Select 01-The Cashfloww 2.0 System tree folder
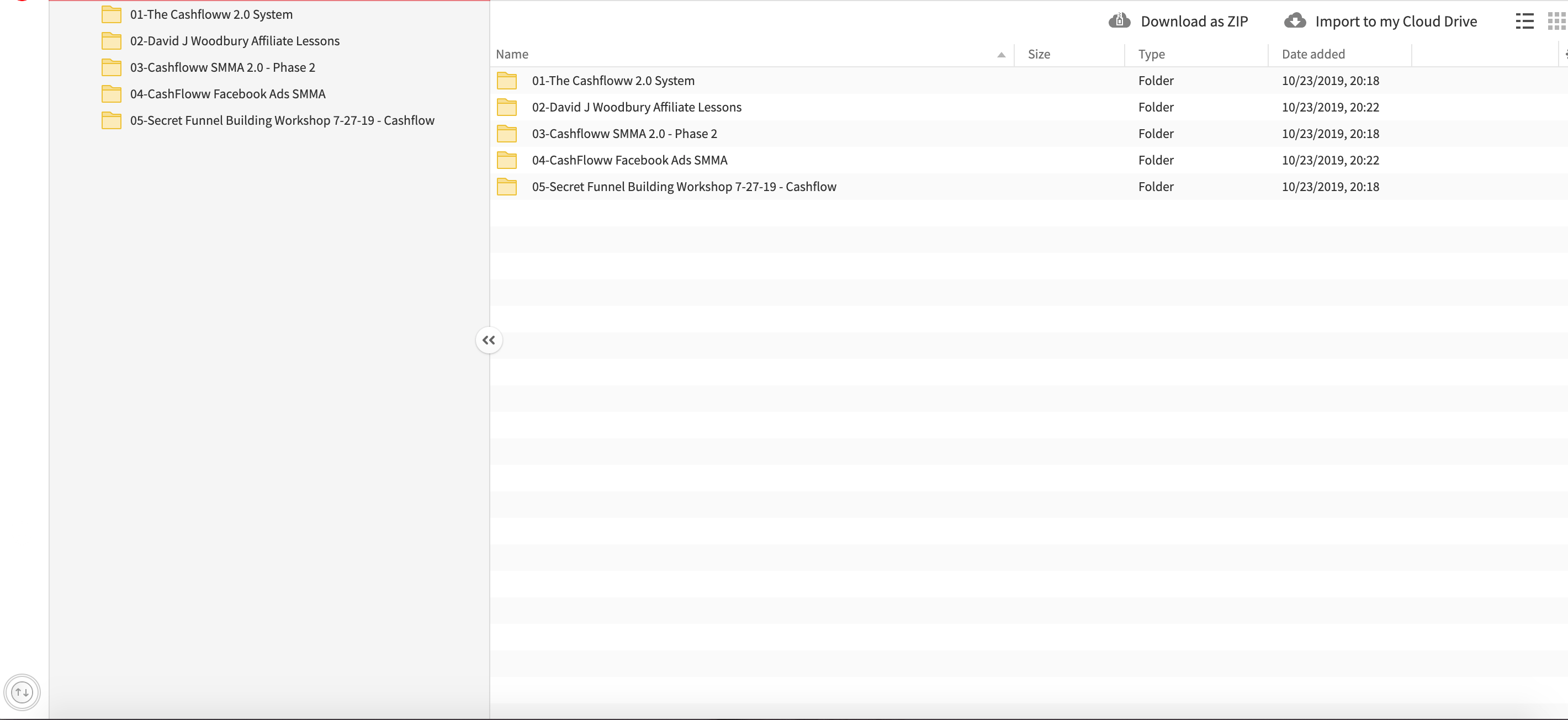Screen dimensions: 1568x720 coord(210,14)
